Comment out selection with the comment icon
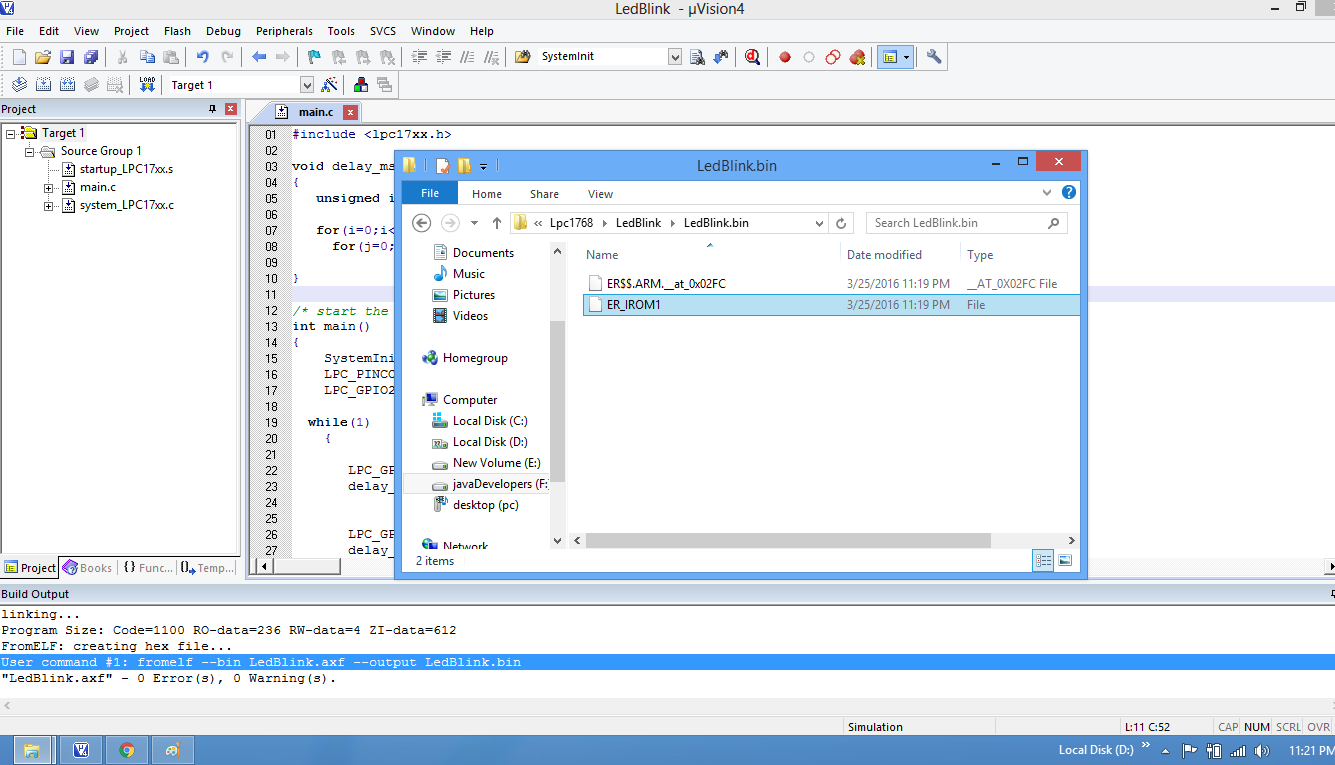Screen dimensions: 1335x765 tap(468, 57)
